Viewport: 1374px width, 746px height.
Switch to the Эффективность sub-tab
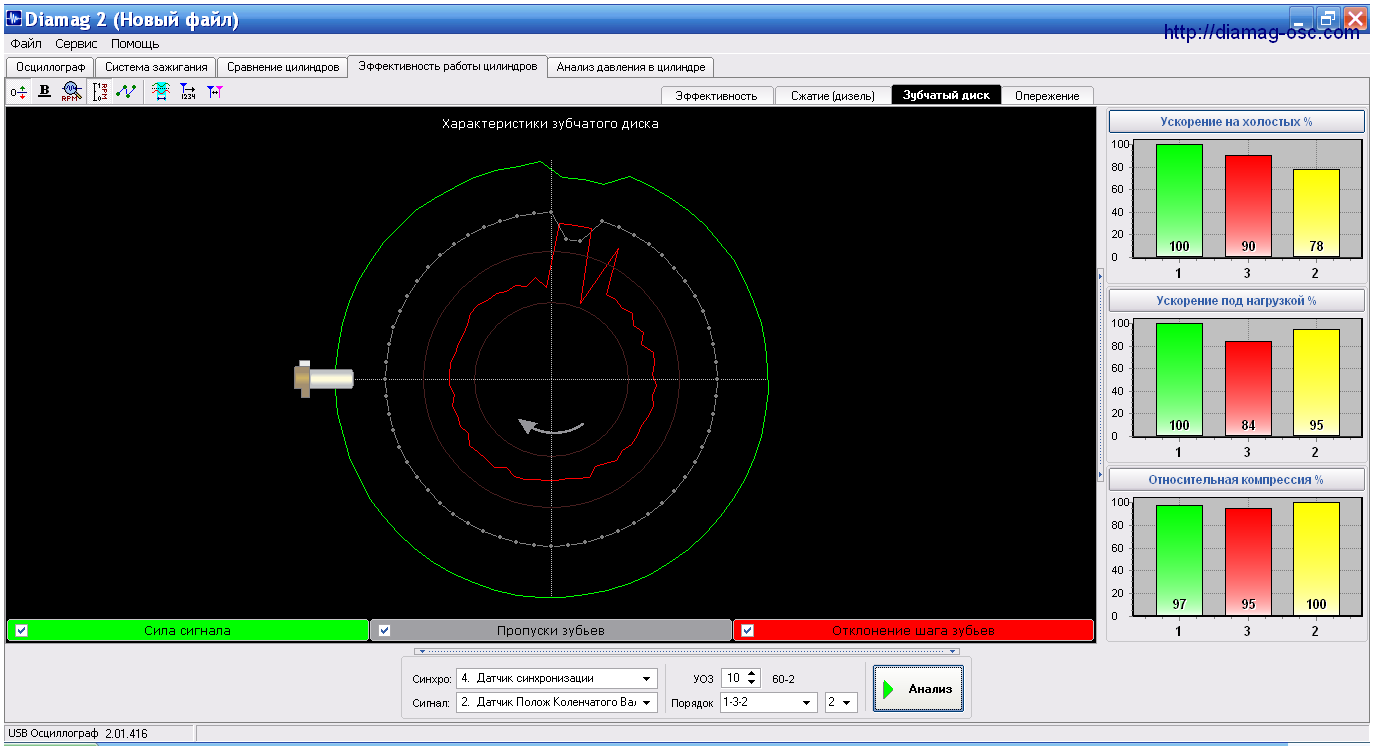coord(717,96)
